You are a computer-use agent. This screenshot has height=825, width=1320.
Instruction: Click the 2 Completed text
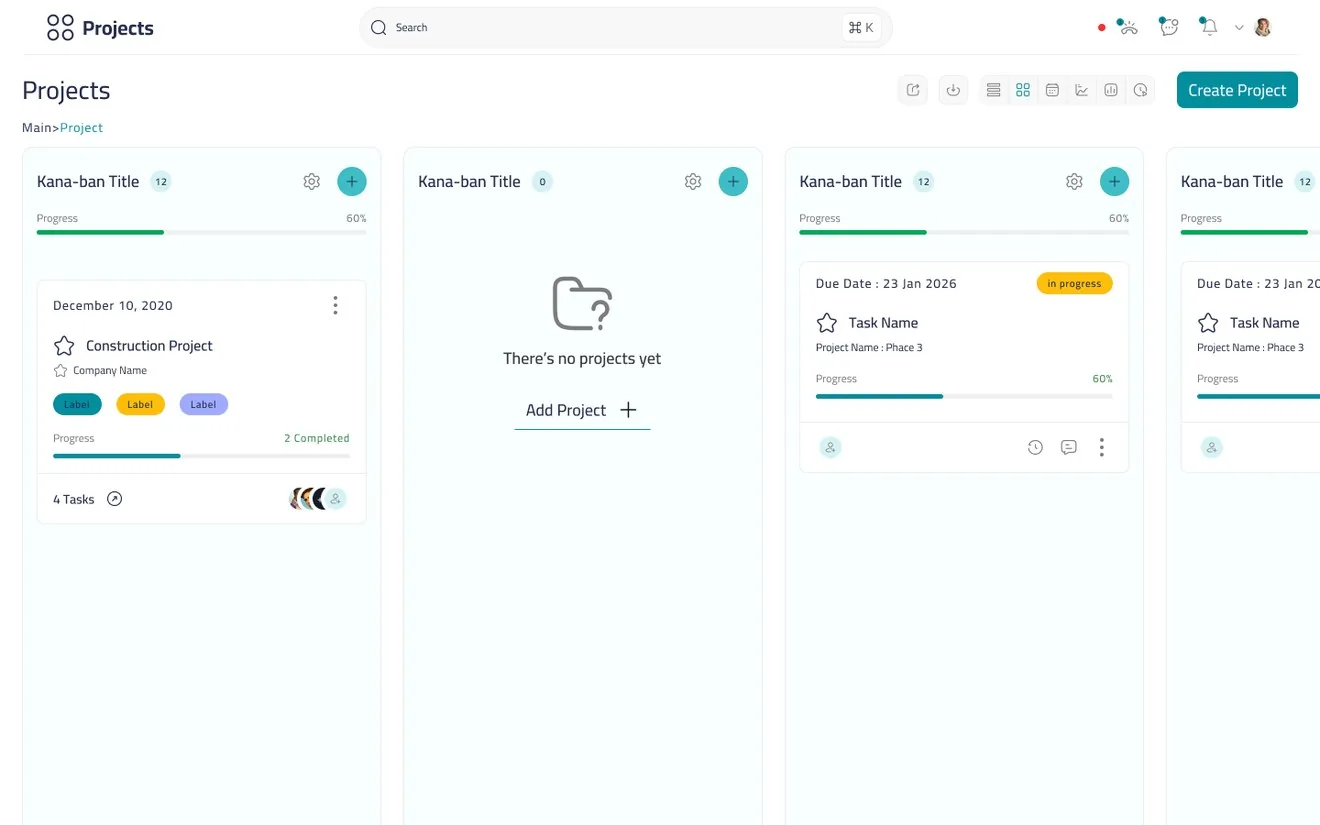click(x=317, y=438)
